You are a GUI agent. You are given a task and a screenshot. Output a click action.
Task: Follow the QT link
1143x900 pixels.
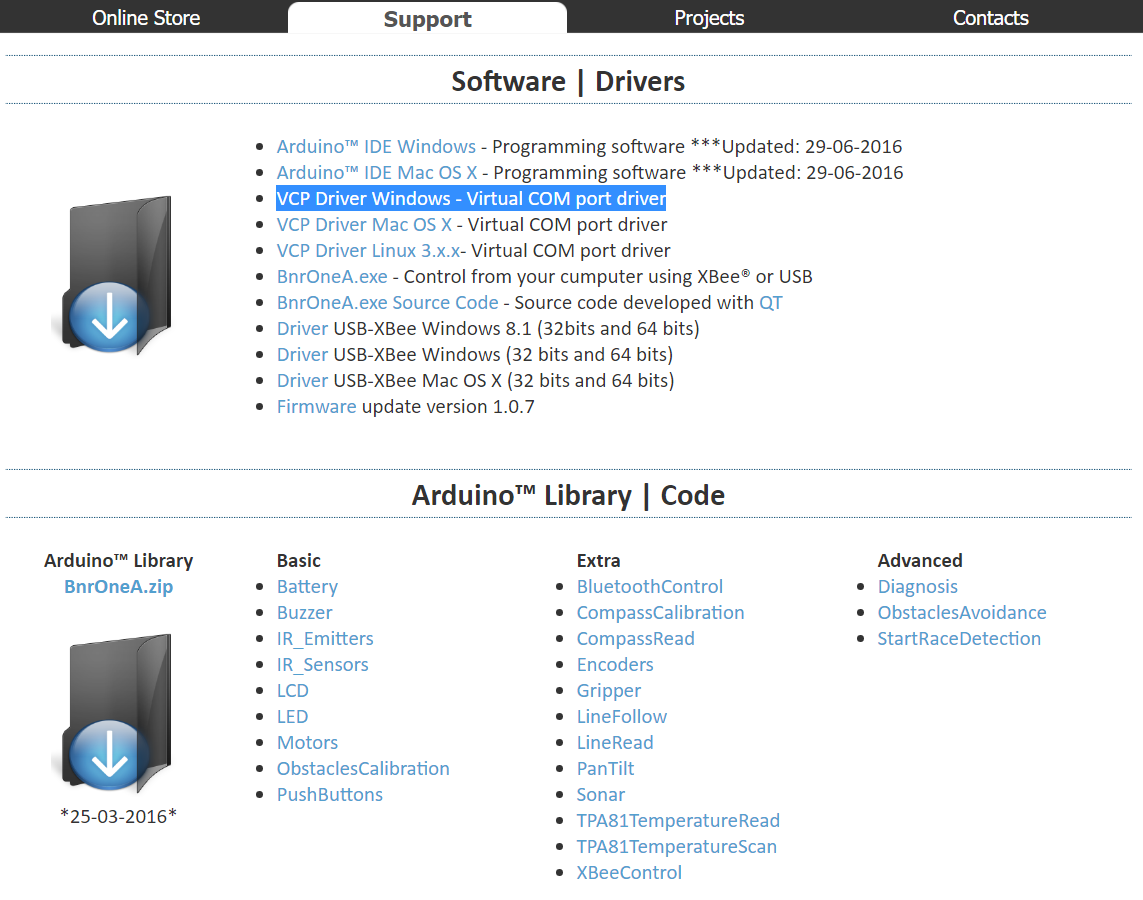[x=771, y=302]
